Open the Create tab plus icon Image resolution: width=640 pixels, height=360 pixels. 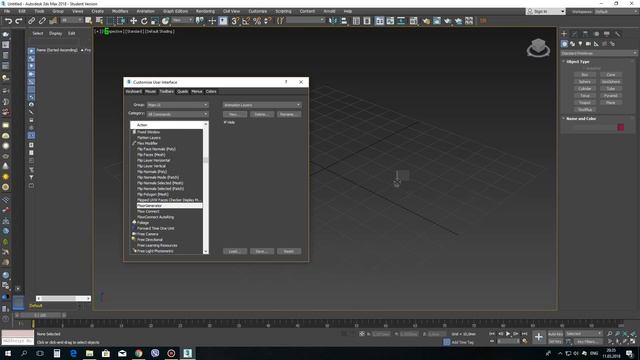pos(564,34)
